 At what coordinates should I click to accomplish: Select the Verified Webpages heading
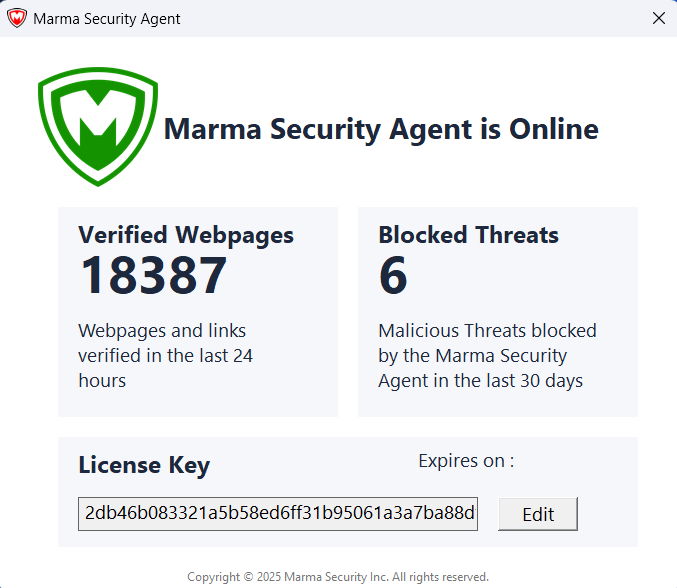coord(186,235)
